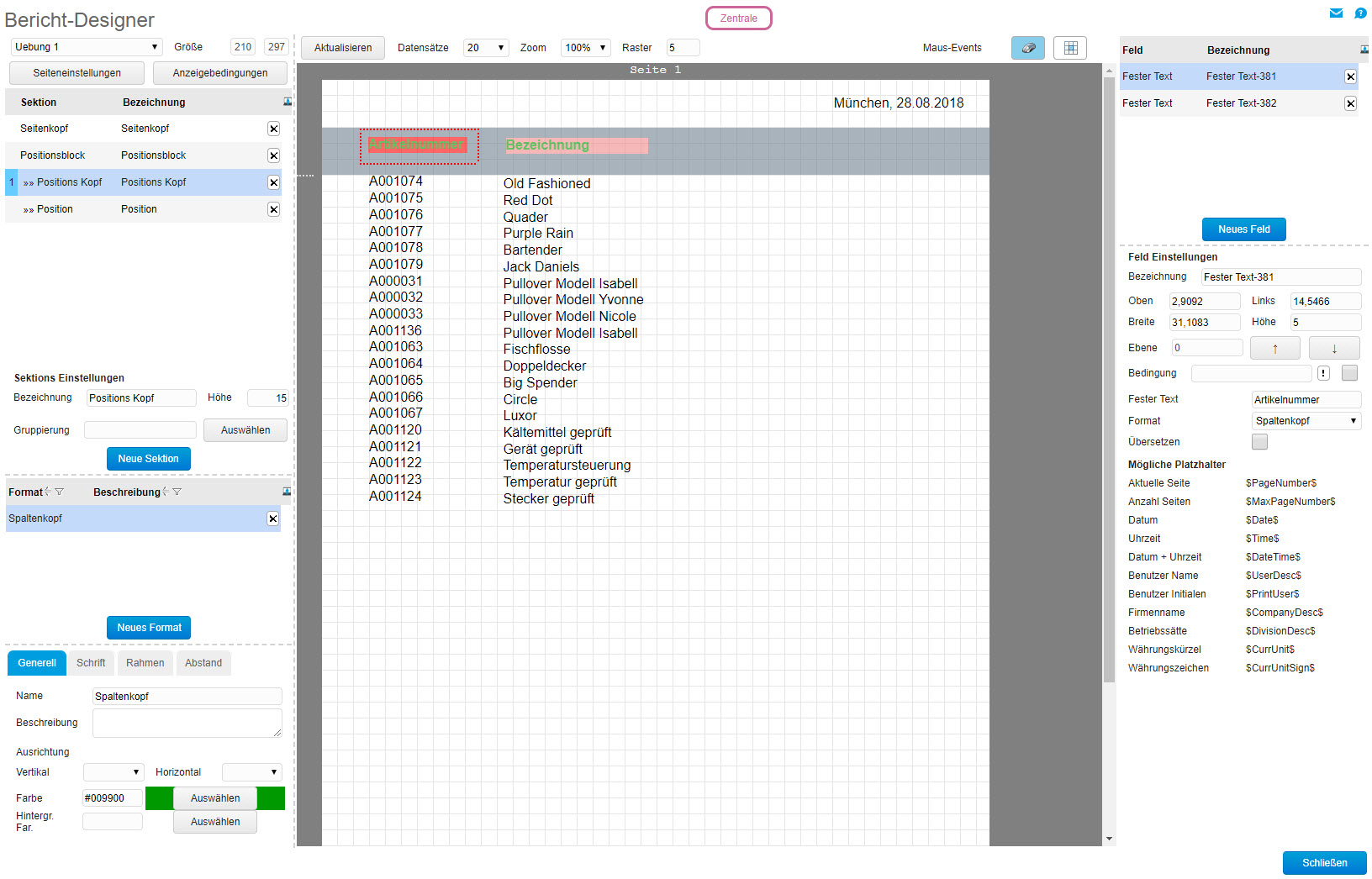
Task: Select the Position sub-section row
Action: (143, 209)
